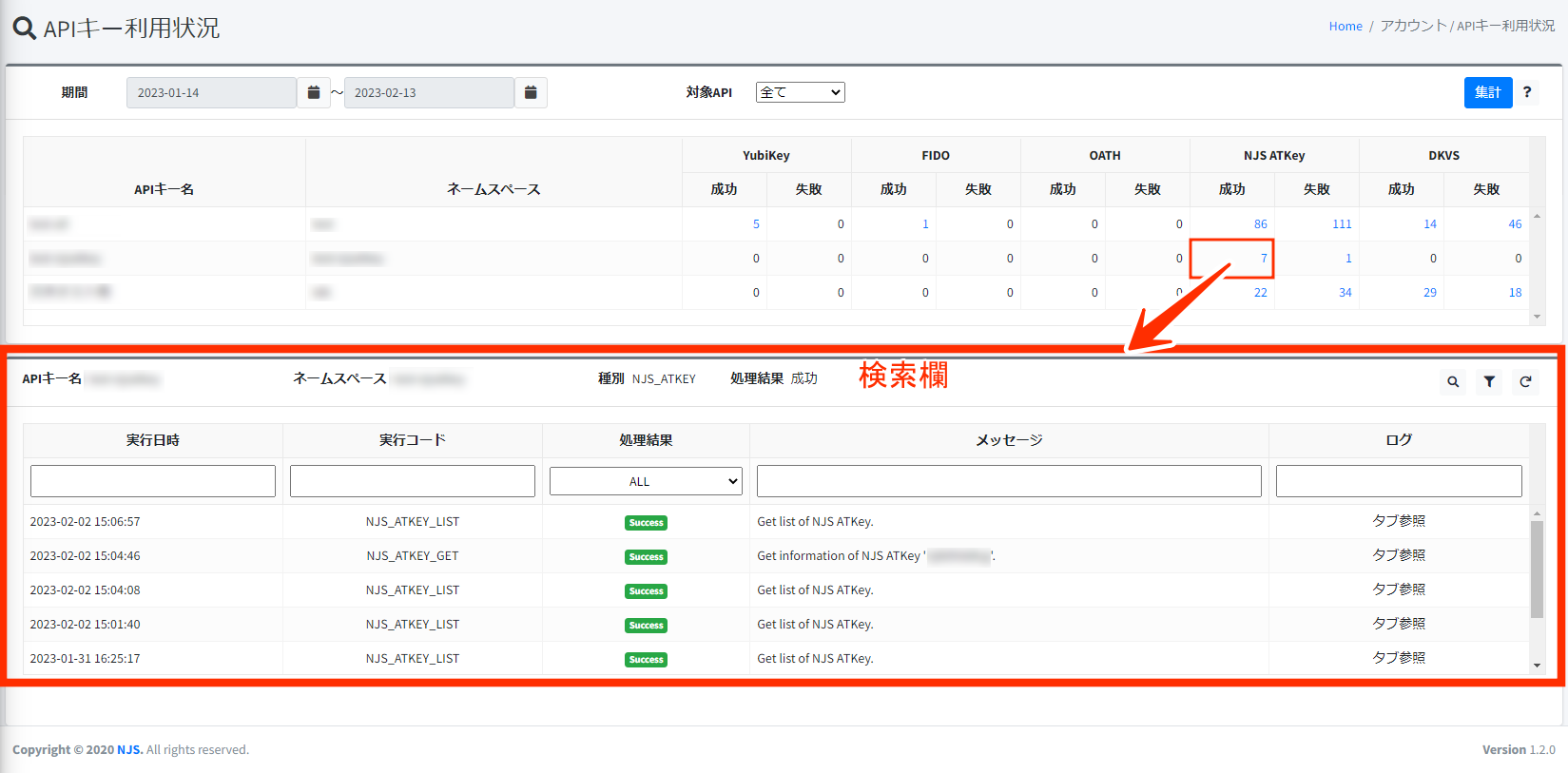Click DKVS failure count 18

[1515, 293]
